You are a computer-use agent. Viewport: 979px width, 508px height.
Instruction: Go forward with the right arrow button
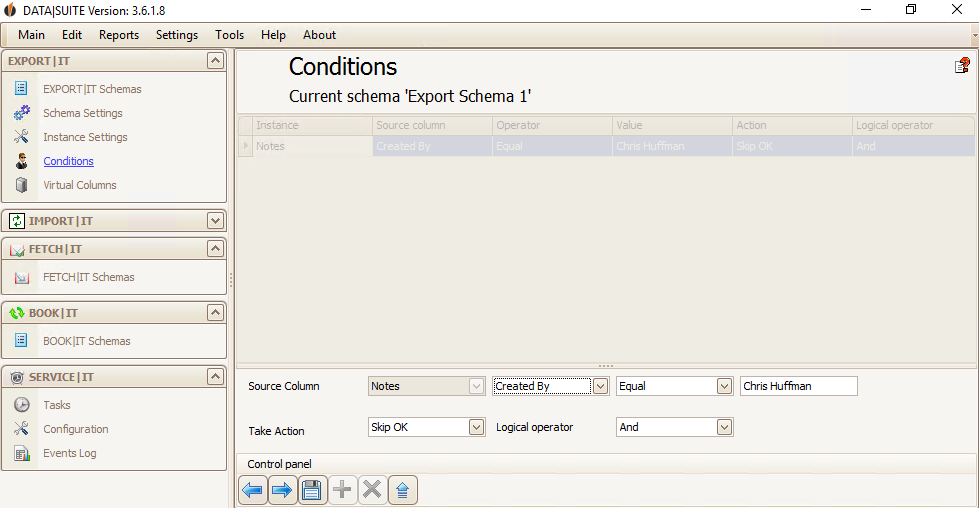[x=282, y=490]
